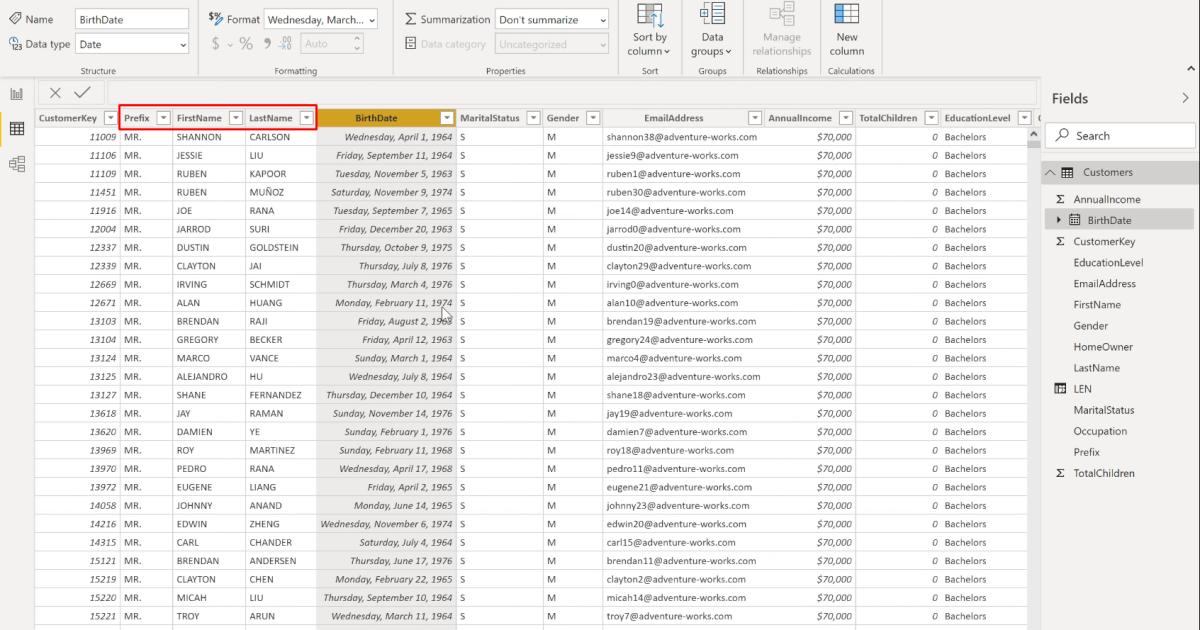Open Manage relationships
Screen dimensions: 1200x630
point(781,30)
